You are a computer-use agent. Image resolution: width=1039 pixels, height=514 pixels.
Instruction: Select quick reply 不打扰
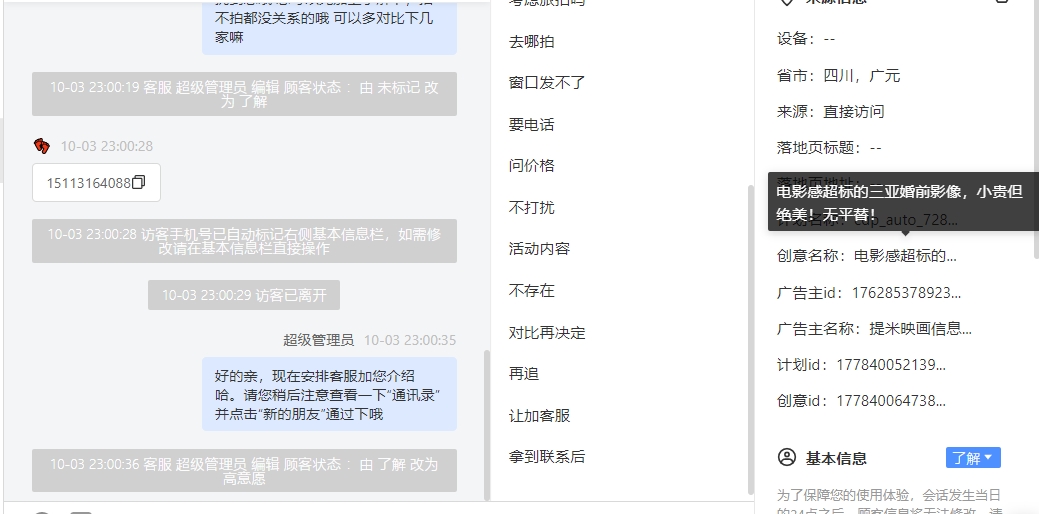531,208
